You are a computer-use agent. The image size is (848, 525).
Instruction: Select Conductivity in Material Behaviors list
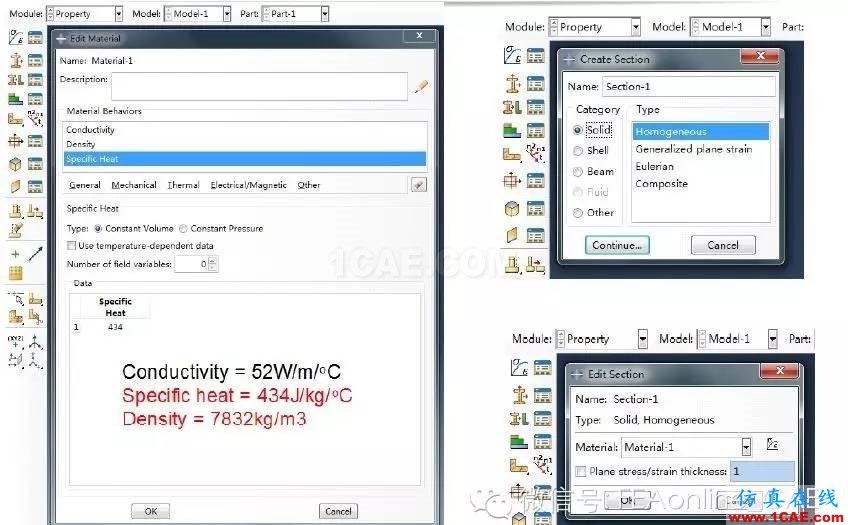[x=245, y=130]
